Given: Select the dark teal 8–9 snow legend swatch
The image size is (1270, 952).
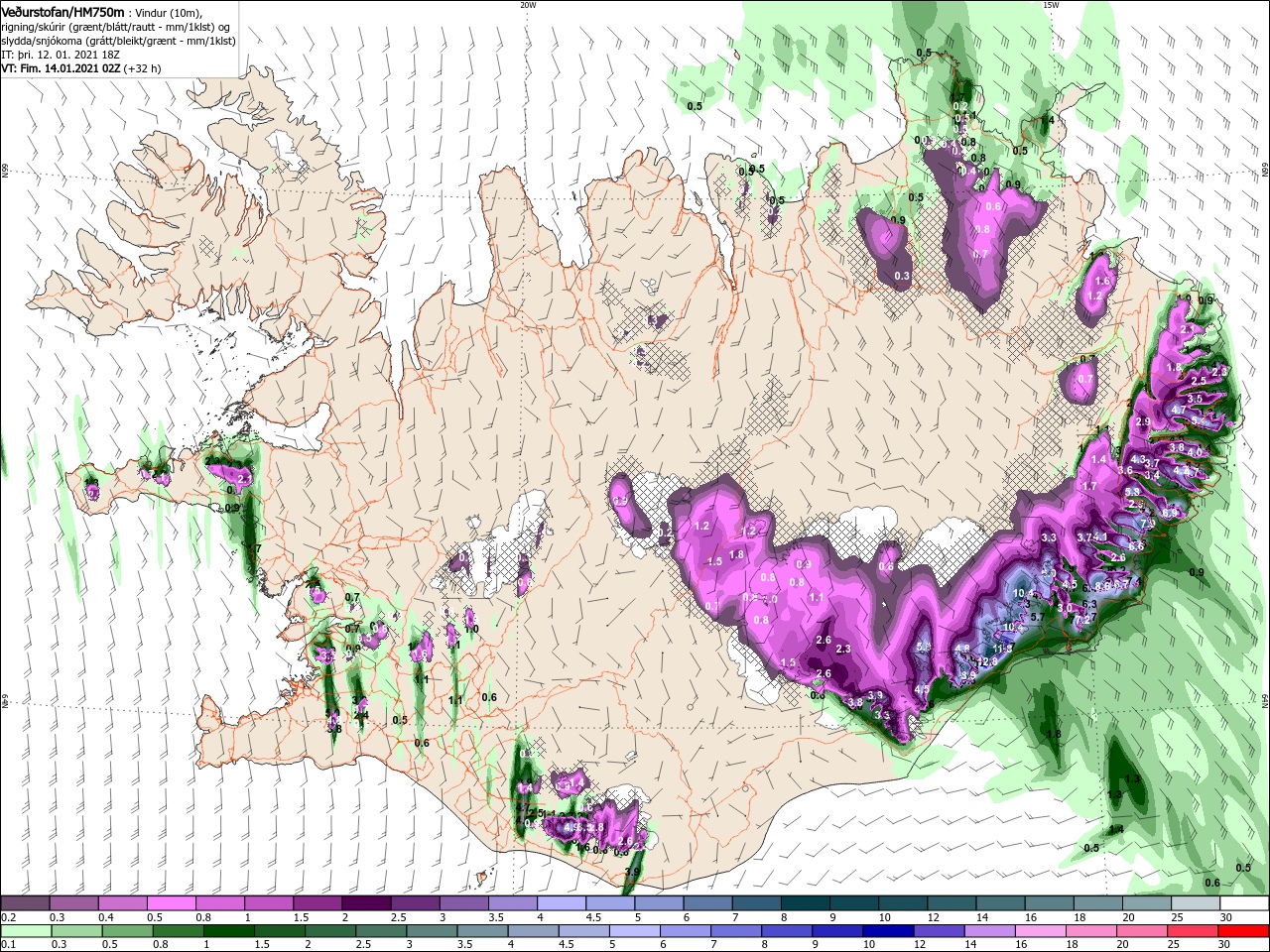Looking at the screenshot, I should click(804, 903).
